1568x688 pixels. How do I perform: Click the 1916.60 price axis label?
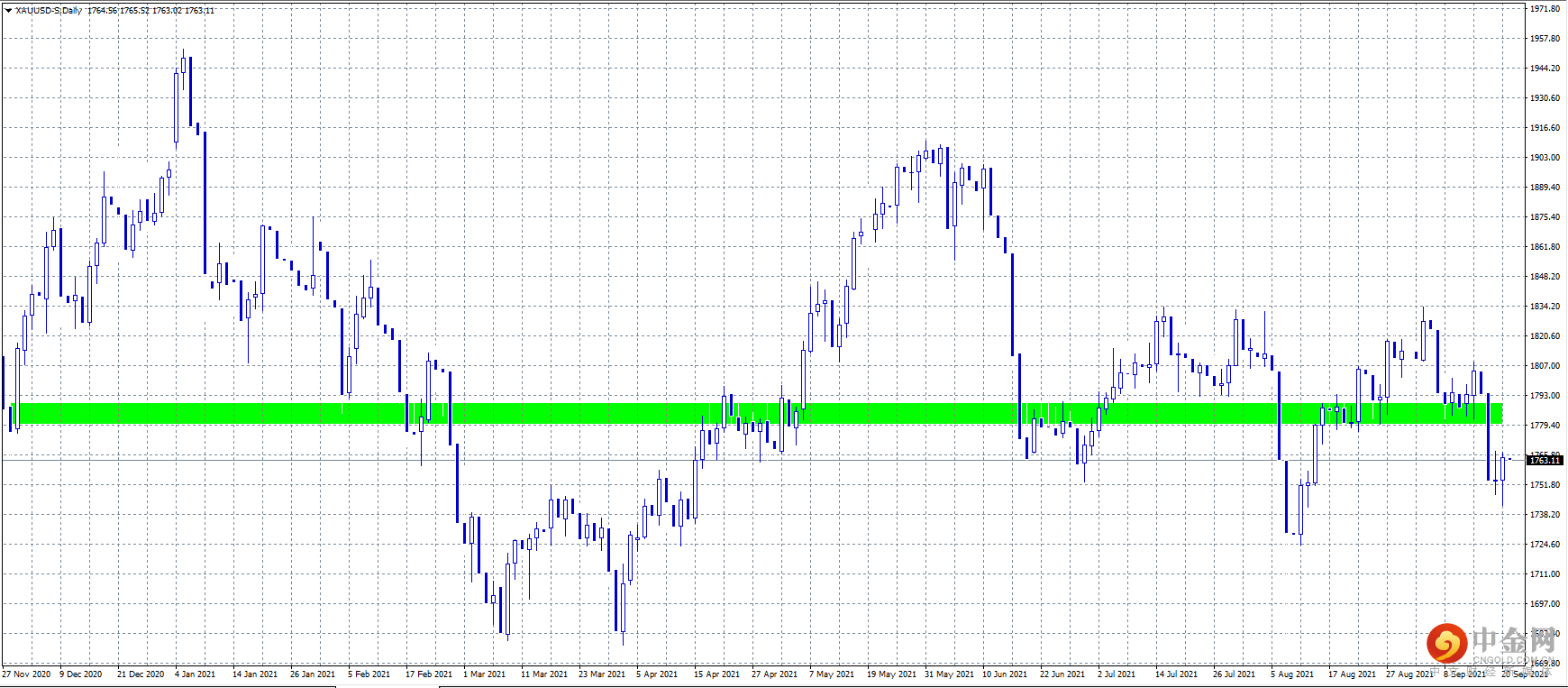[x=1545, y=128]
